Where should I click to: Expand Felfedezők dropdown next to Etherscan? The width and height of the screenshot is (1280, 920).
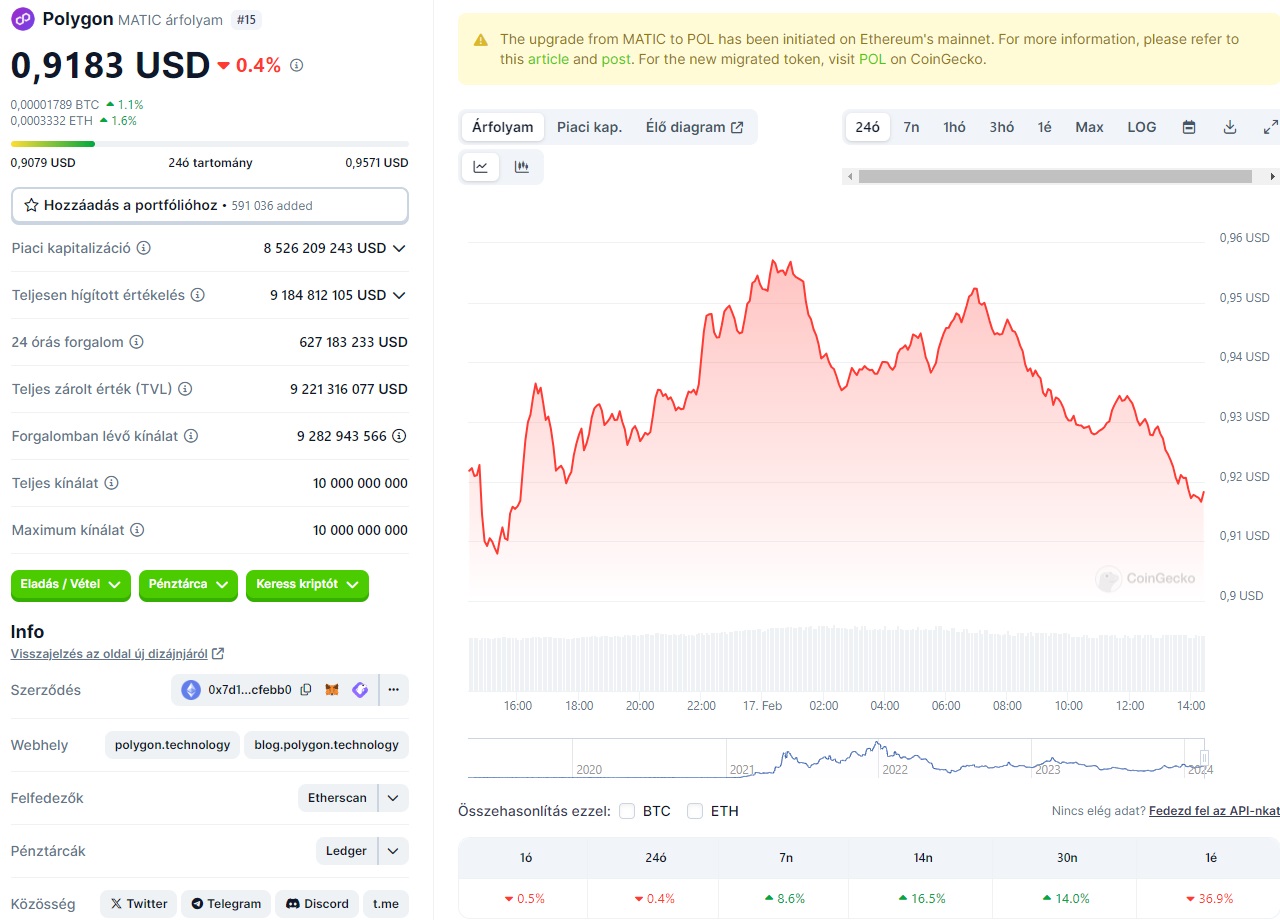pos(393,798)
